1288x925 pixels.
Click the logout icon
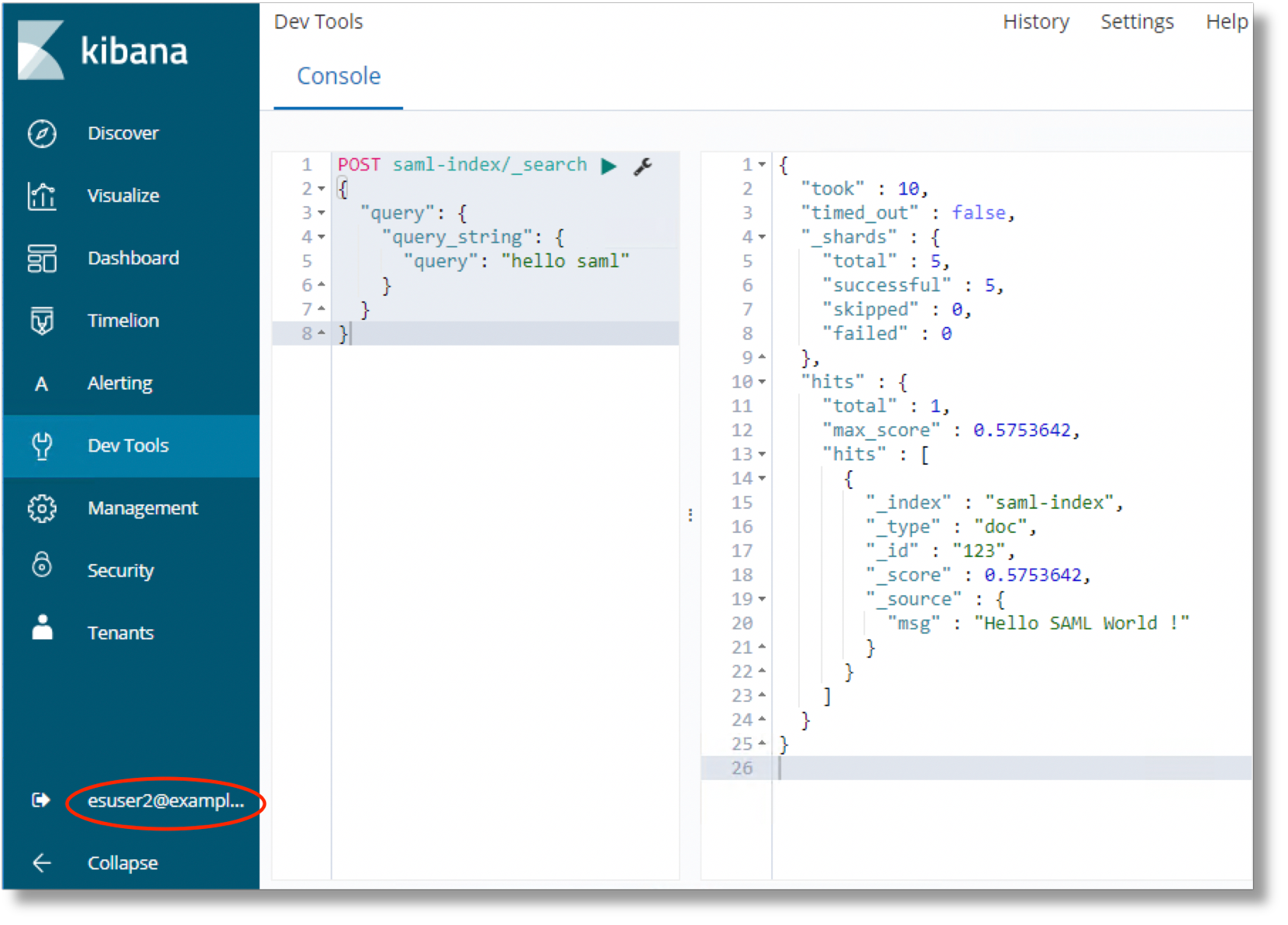(x=41, y=801)
